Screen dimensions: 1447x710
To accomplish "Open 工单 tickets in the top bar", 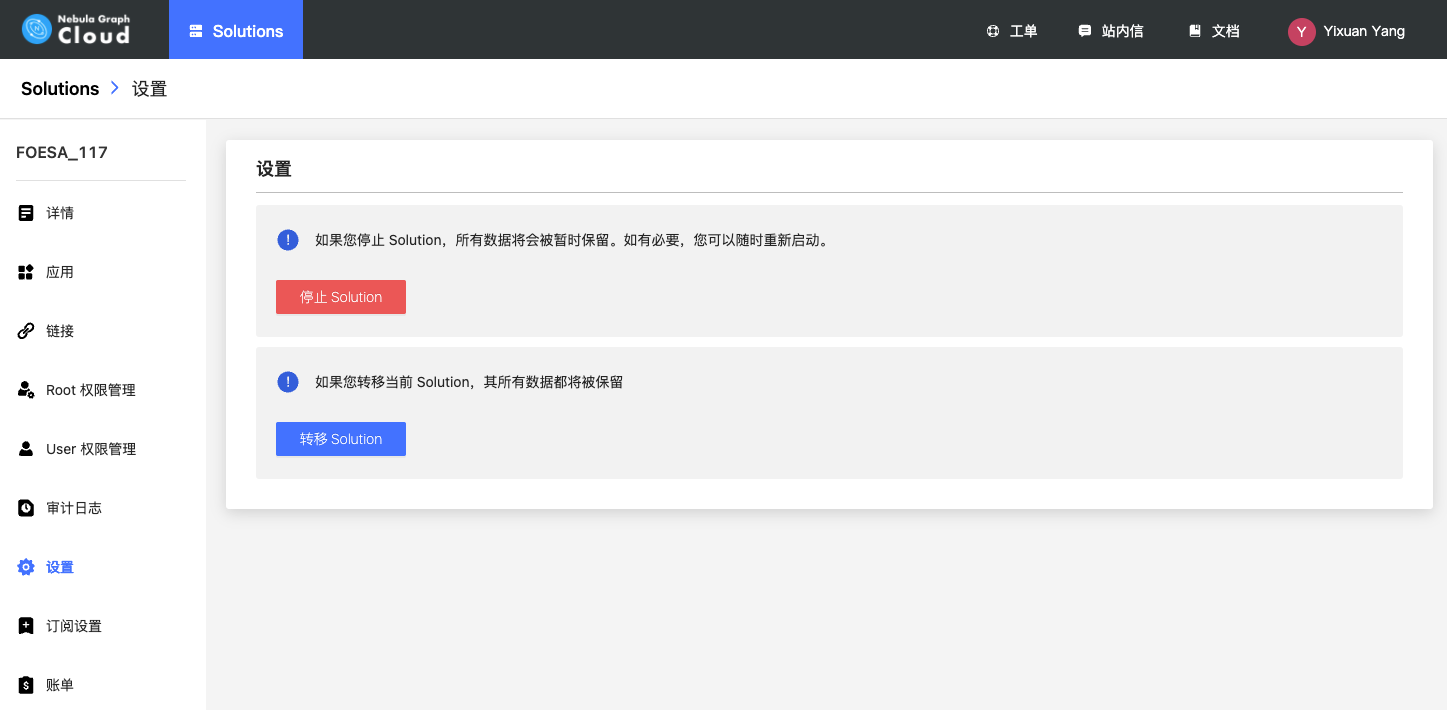I will coord(1012,31).
